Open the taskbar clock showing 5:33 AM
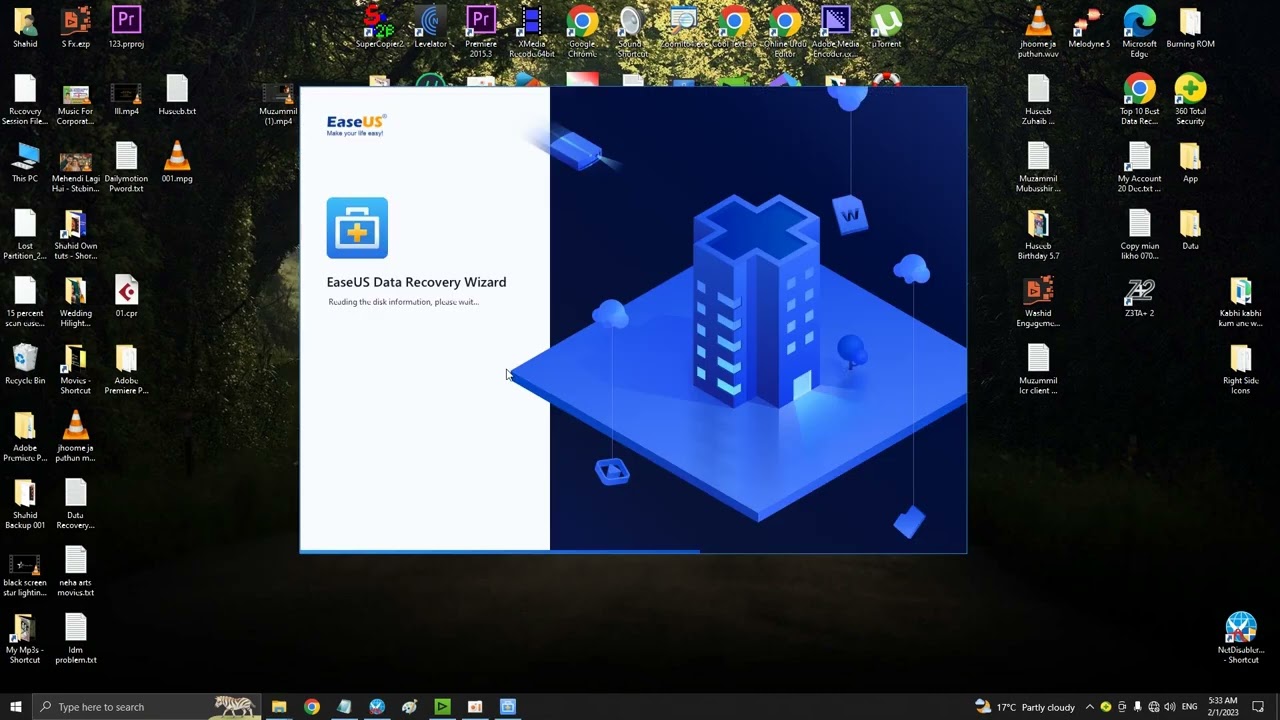Screen dimensions: 1280x720 (x=1223, y=707)
